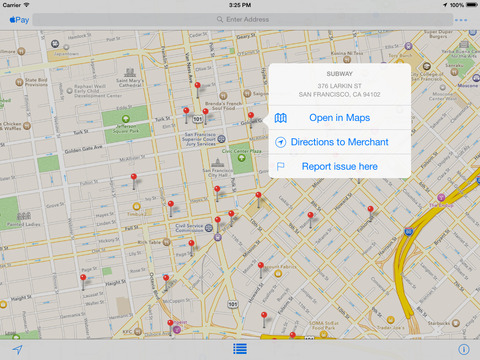Tap the Golden Gate Ave street label

point(83,149)
